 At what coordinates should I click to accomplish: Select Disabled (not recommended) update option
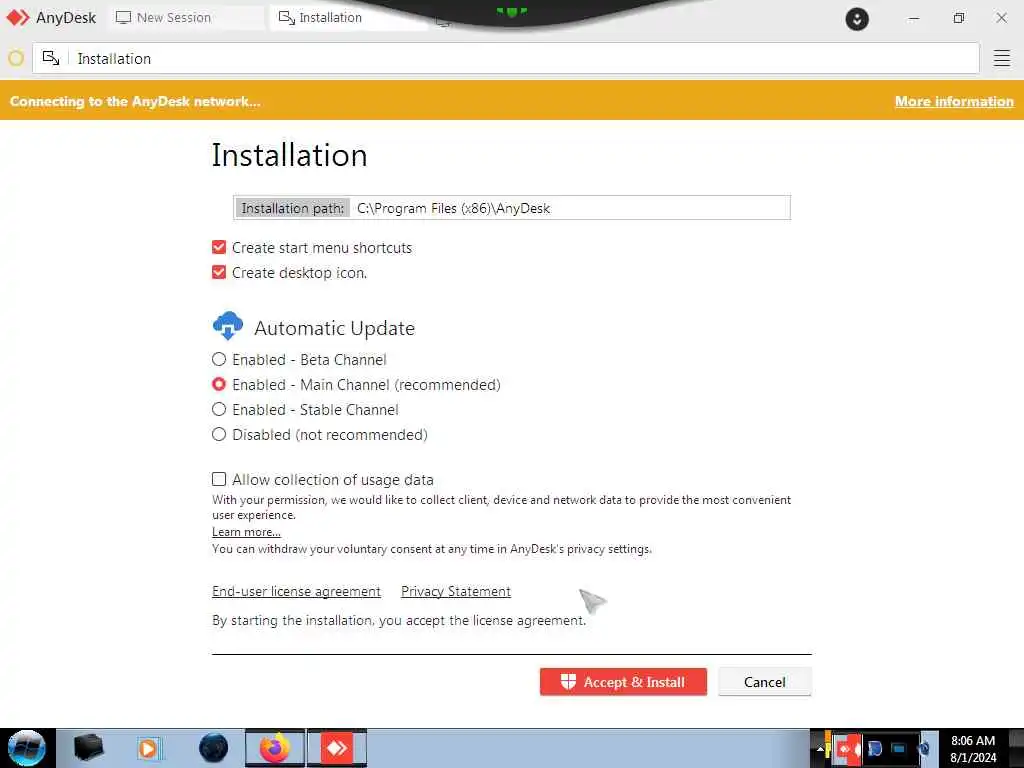(x=219, y=434)
